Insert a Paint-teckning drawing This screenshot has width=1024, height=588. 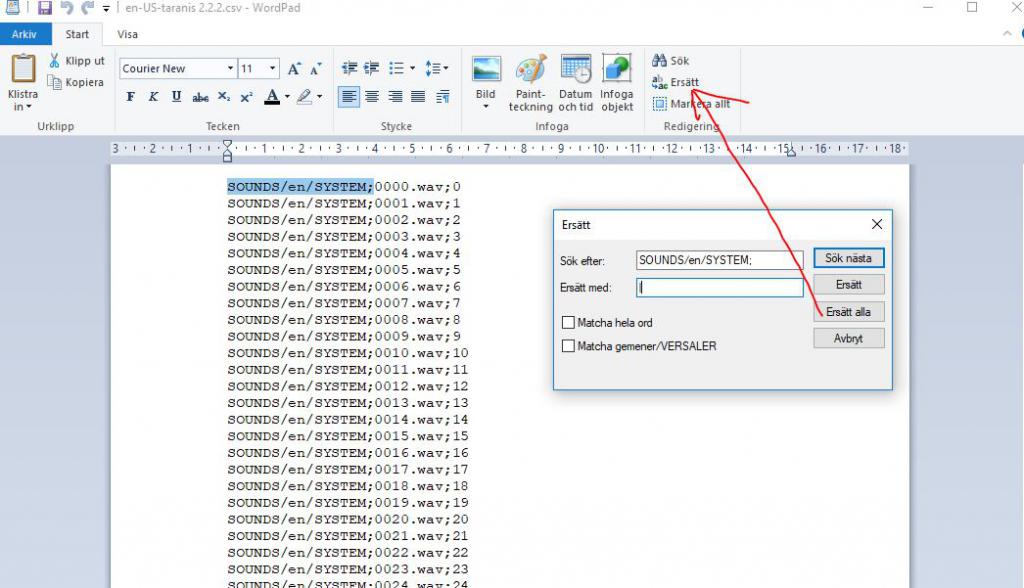[530, 82]
